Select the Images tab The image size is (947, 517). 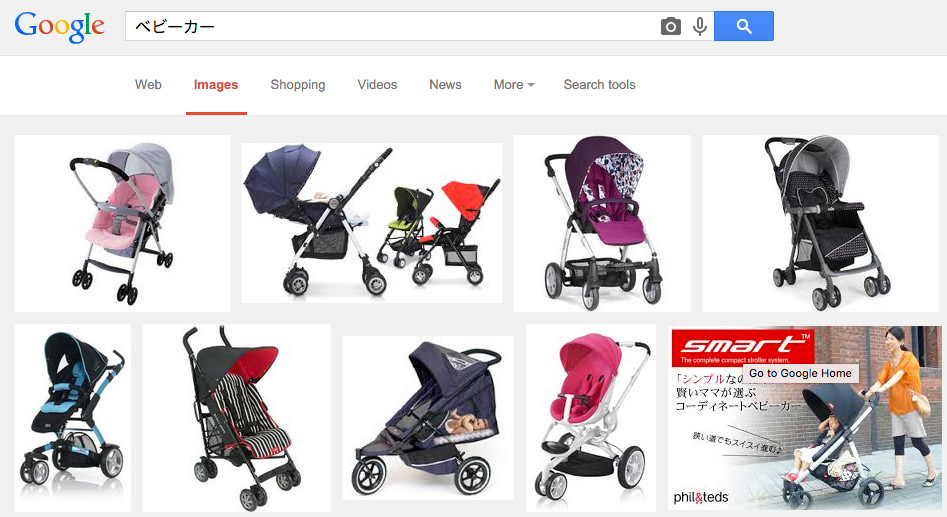tap(216, 85)
